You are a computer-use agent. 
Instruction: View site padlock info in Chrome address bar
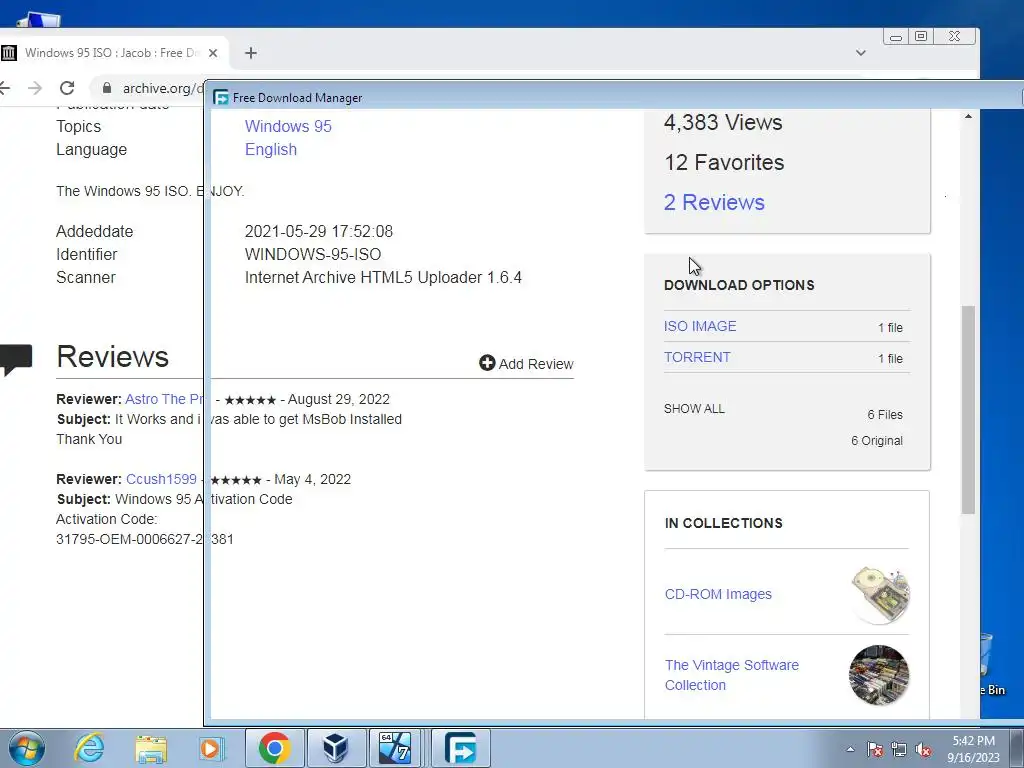pos(107,88)
